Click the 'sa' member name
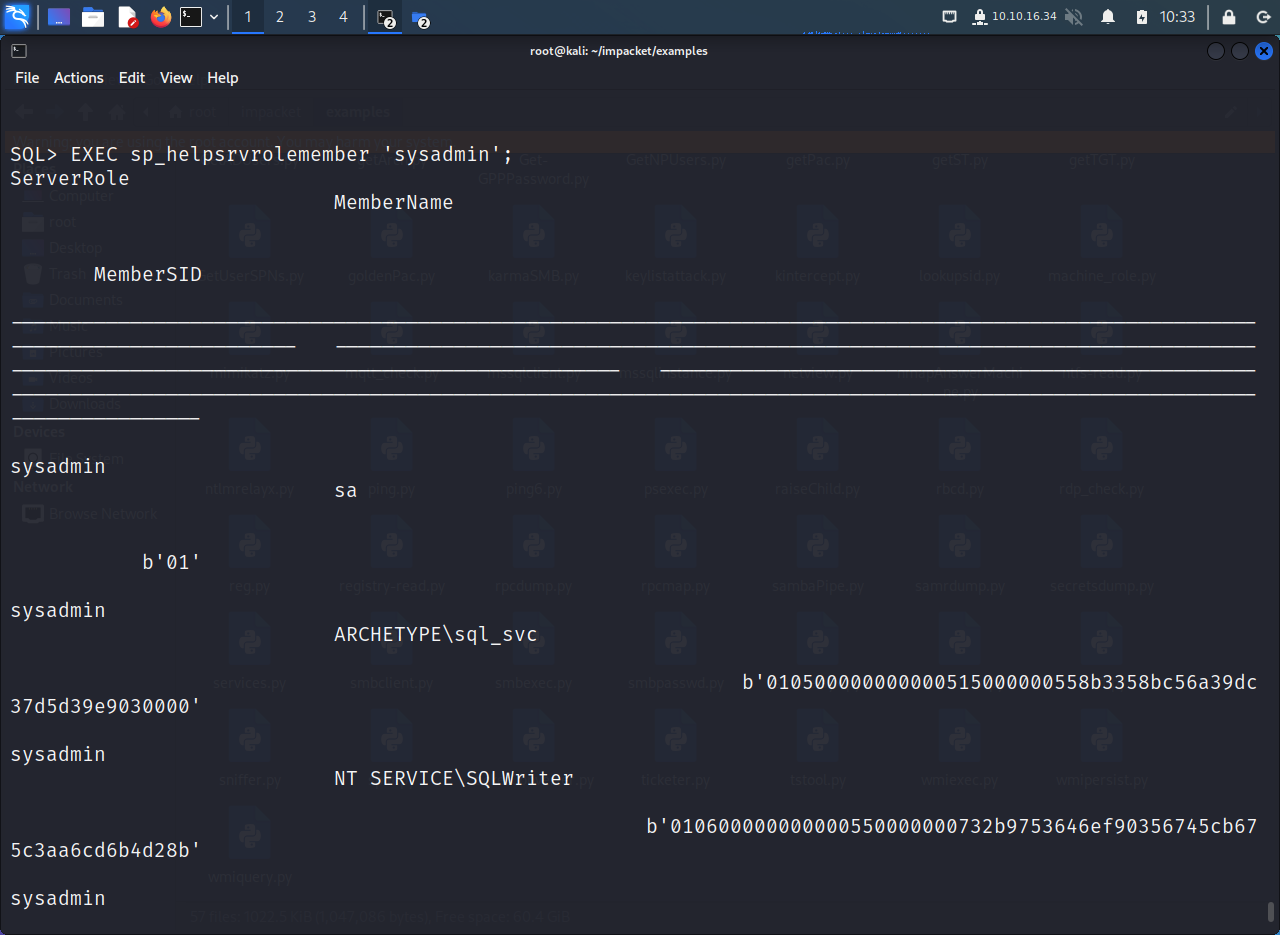This screenshot has width=1280, height=935. pyautogui.click(x=346, y=491)
